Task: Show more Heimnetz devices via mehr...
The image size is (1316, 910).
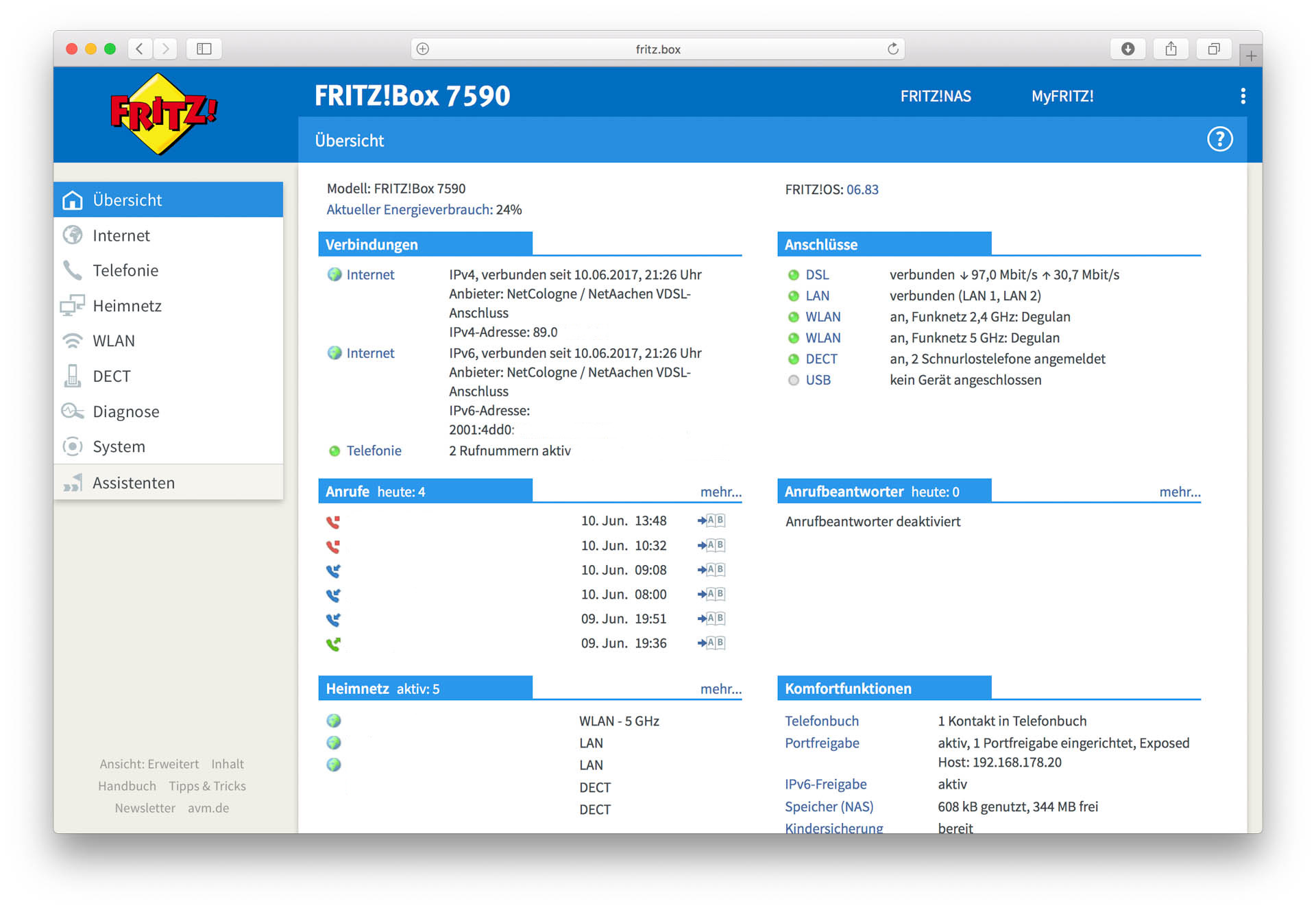Action: click(x=721, y=689)
